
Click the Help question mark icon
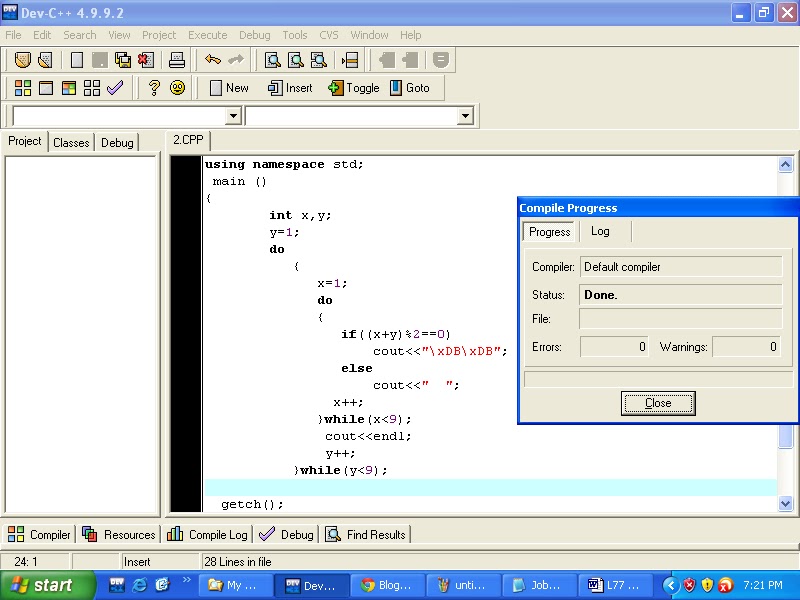(x=153, y=88)
